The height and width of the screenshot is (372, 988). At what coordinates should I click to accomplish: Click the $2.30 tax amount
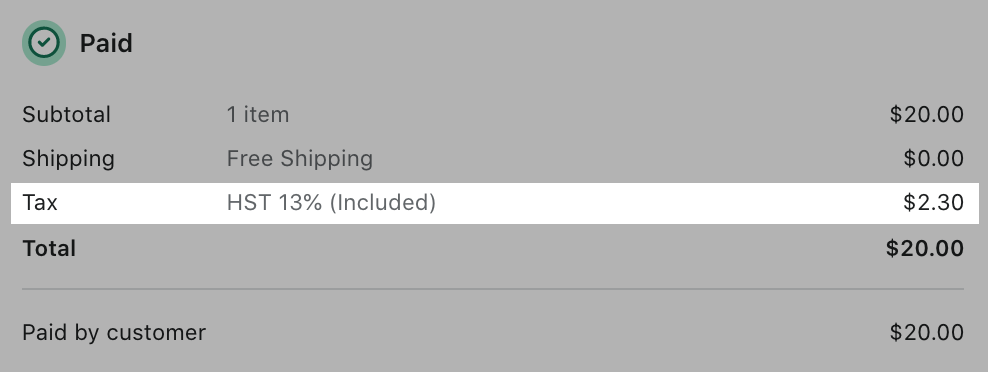(x=933, y=202)
